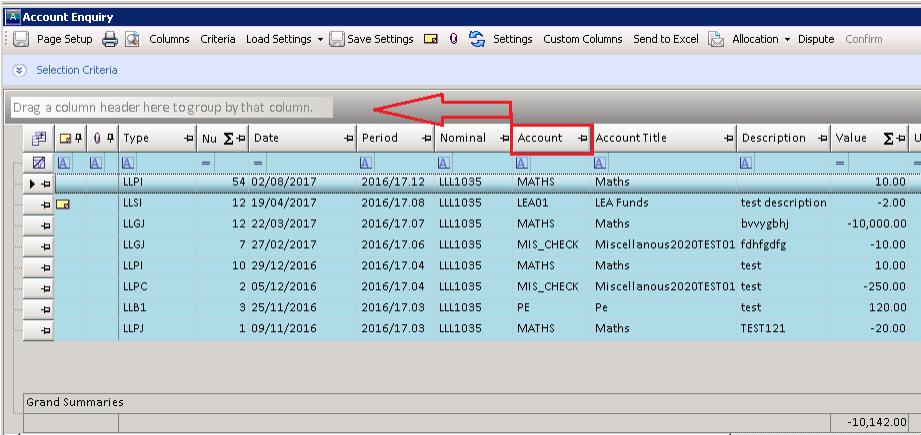921x435 pixels.
Task: Click the pin icon on Account Title column
Action: 728,139
